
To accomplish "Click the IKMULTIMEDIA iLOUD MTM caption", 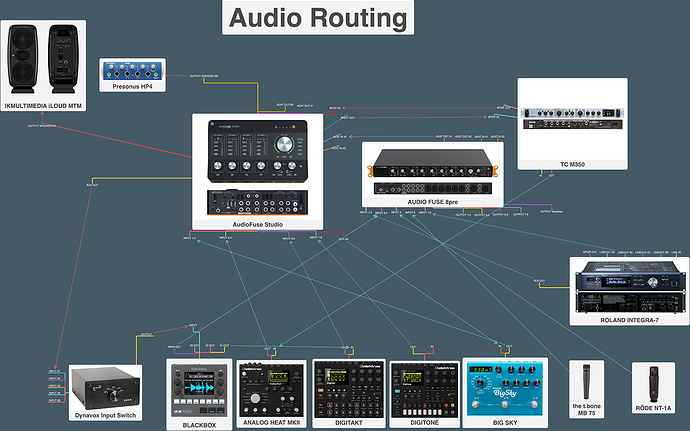I will point(43,106).
